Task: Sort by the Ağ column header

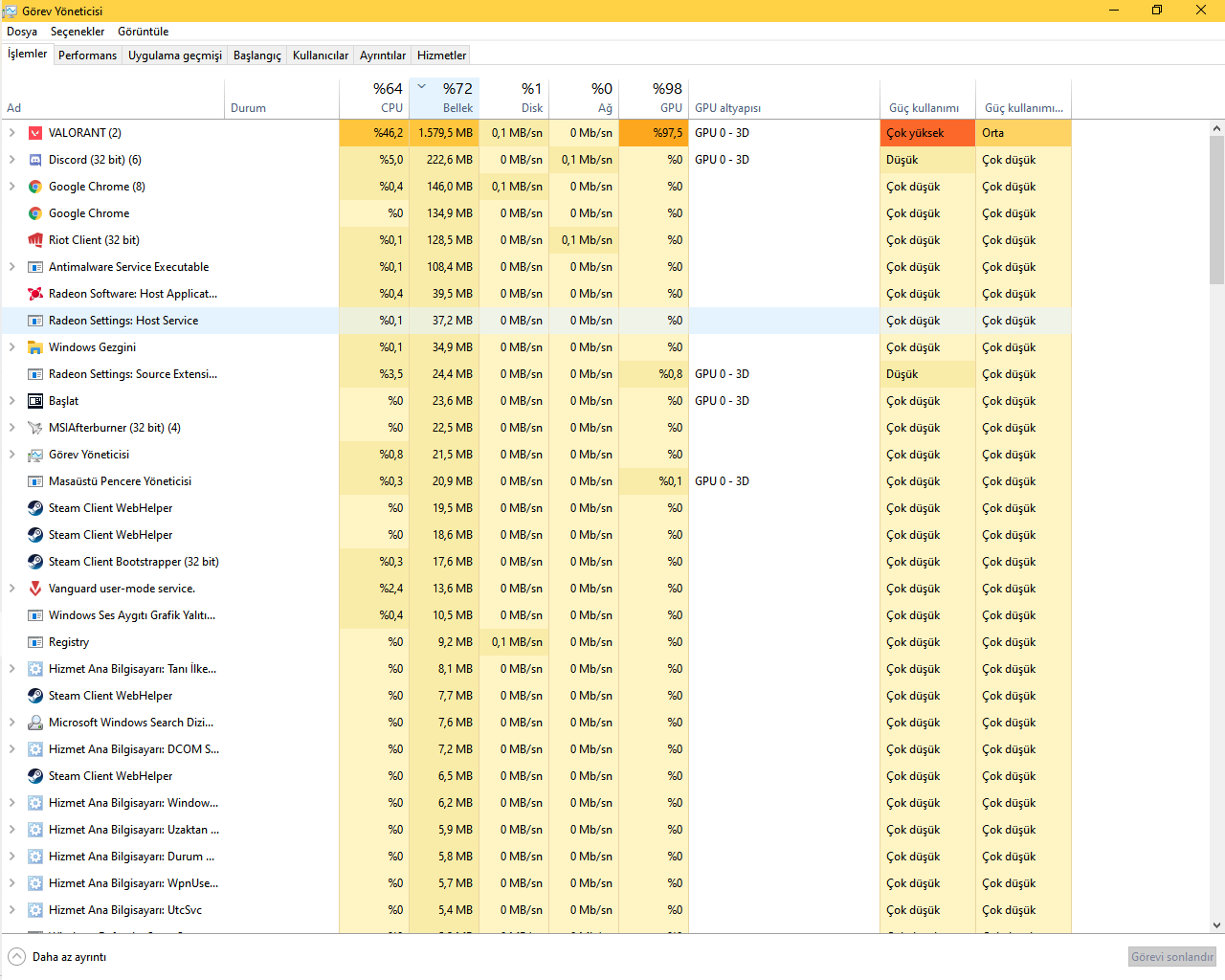Action: [584, 98]
